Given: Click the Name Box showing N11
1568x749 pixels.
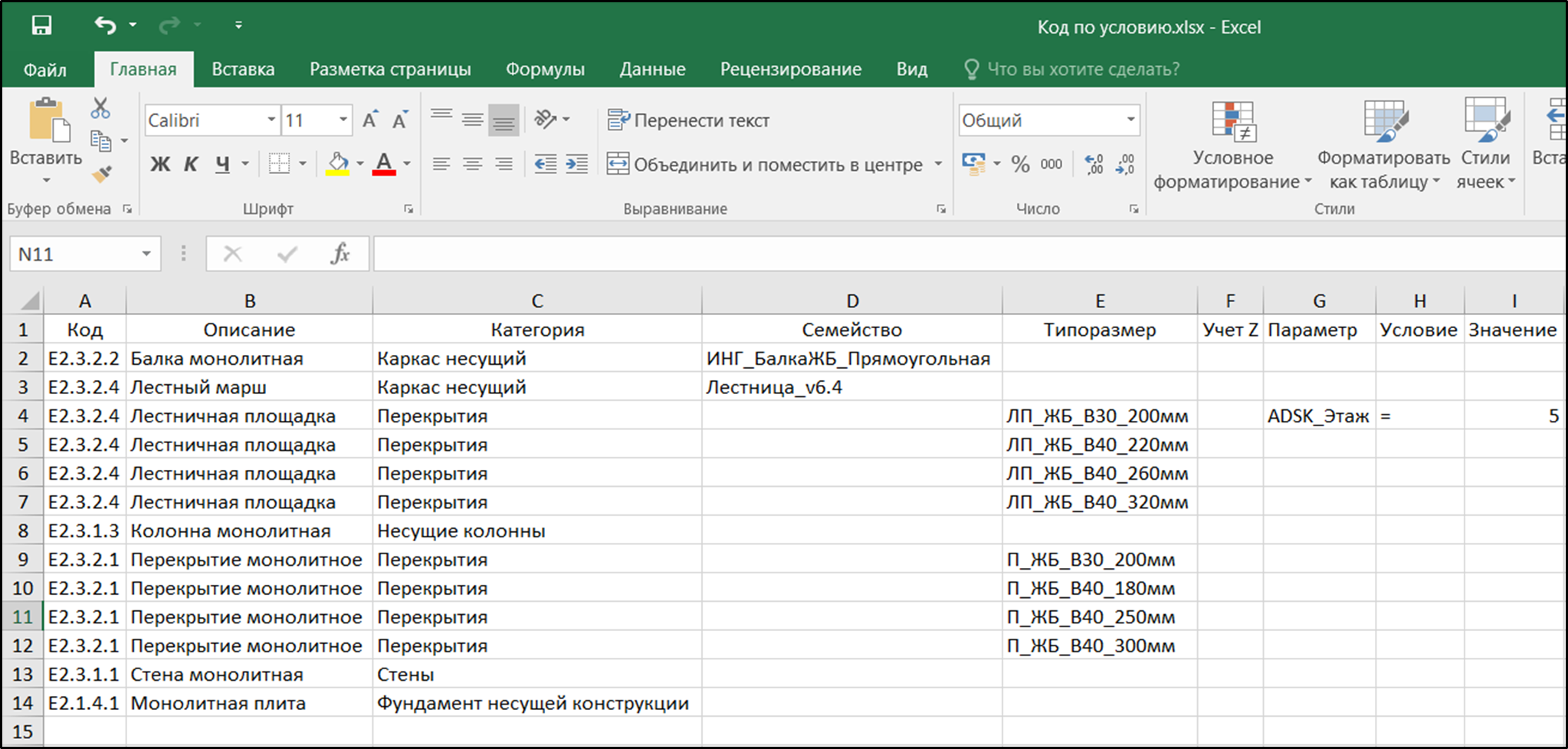Looking at the screenshot, I should click(x=85, y=254).
